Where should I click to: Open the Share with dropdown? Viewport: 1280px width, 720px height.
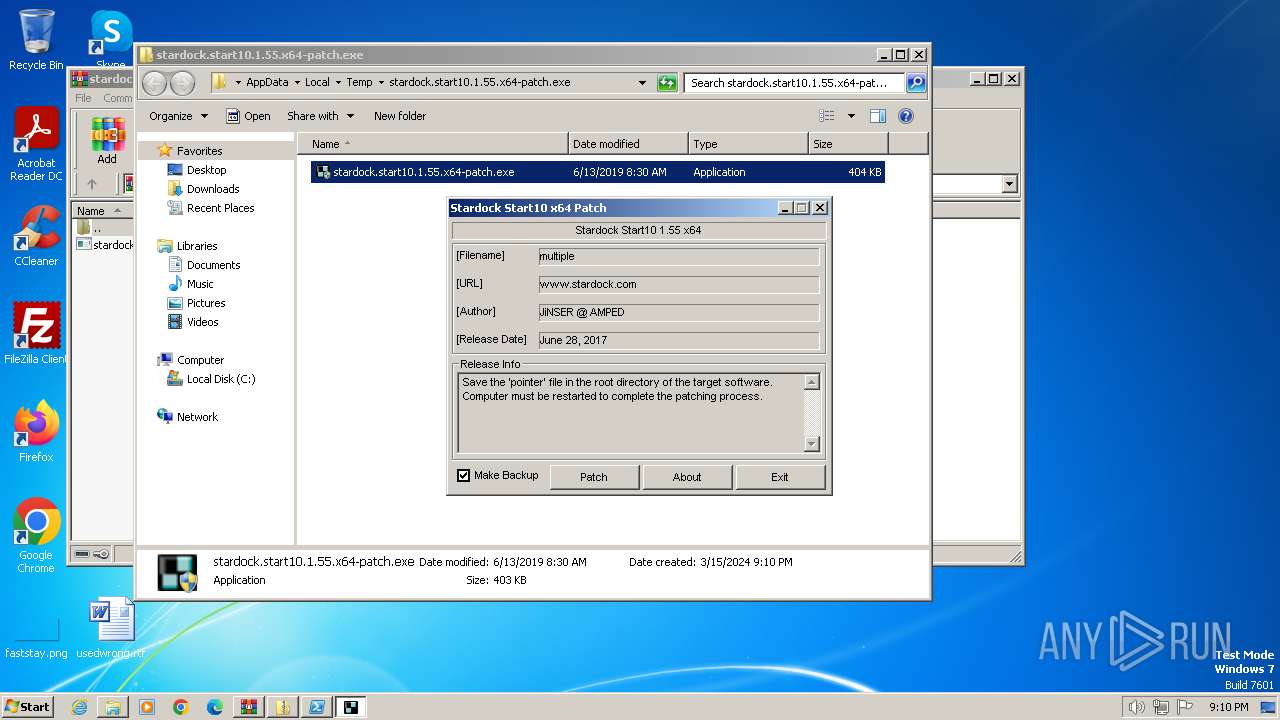pyautogui.click(x=319, y=116)
